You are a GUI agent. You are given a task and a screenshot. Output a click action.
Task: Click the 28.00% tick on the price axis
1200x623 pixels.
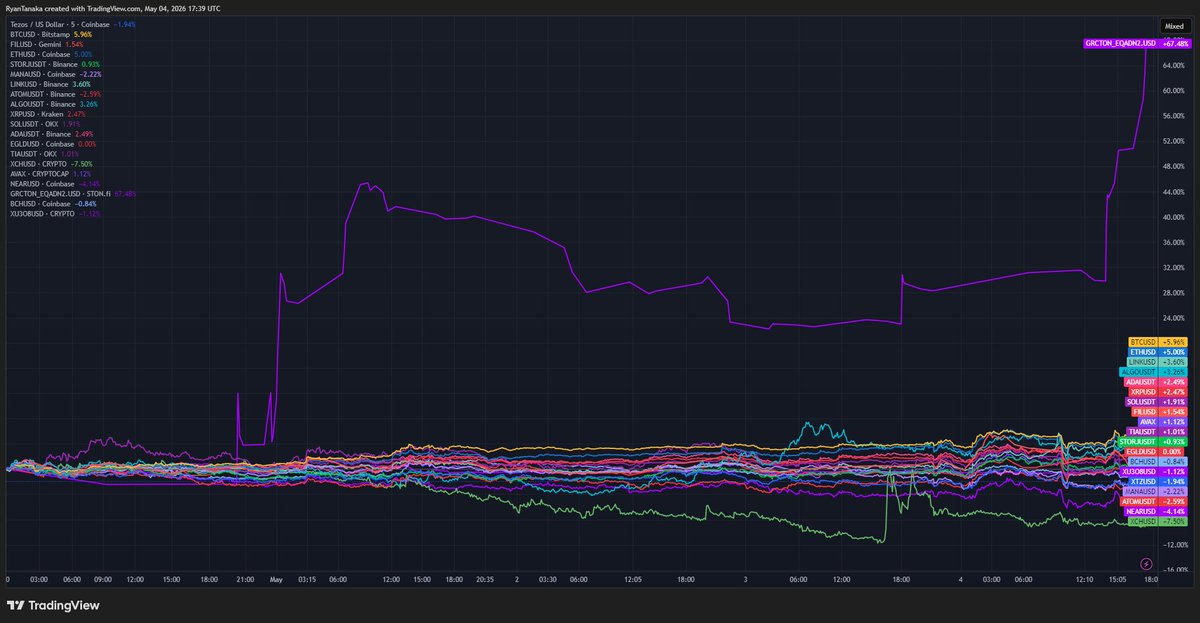tap(1174, 293)
